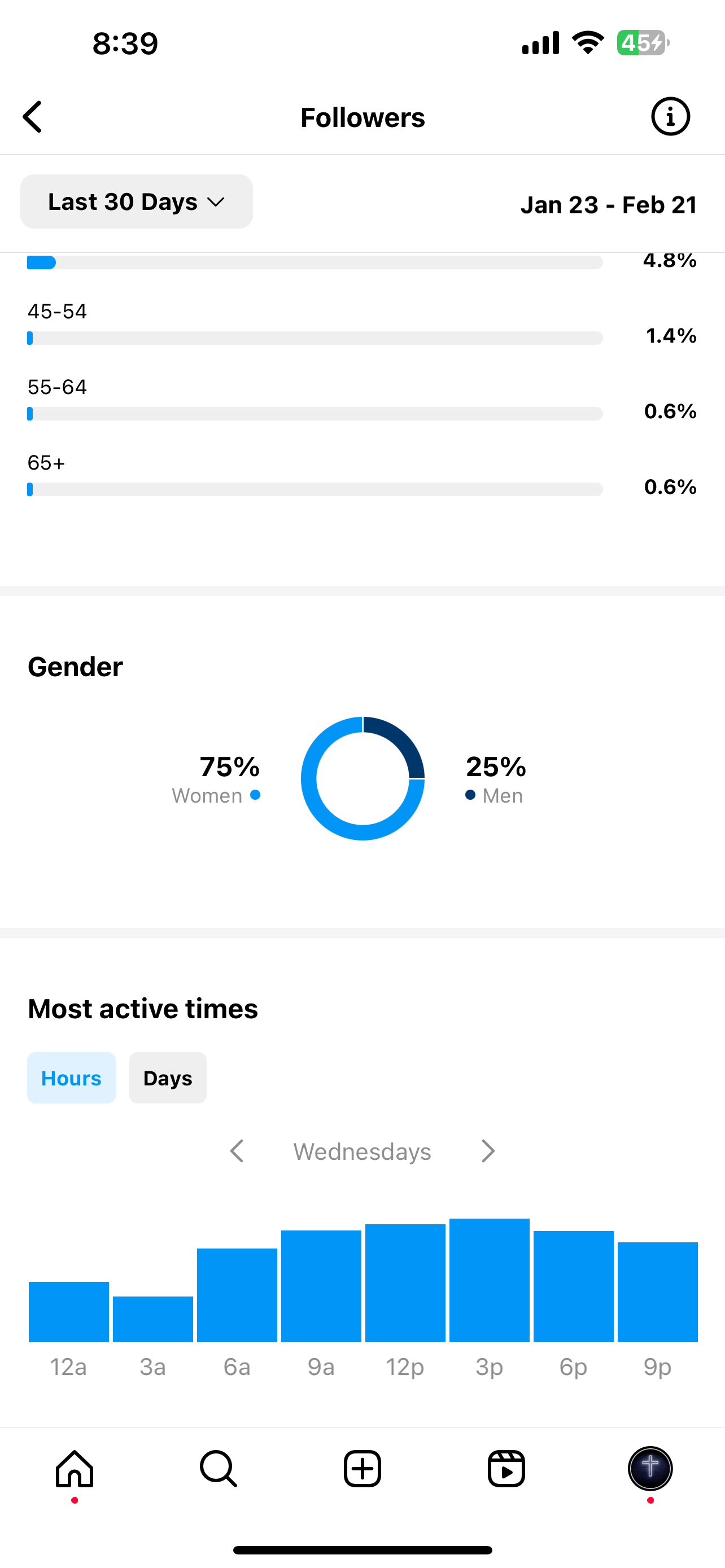This screenshot has height=1568, width=725.
Task: Switch active times to Days
Action: [x=167, y=1078]
